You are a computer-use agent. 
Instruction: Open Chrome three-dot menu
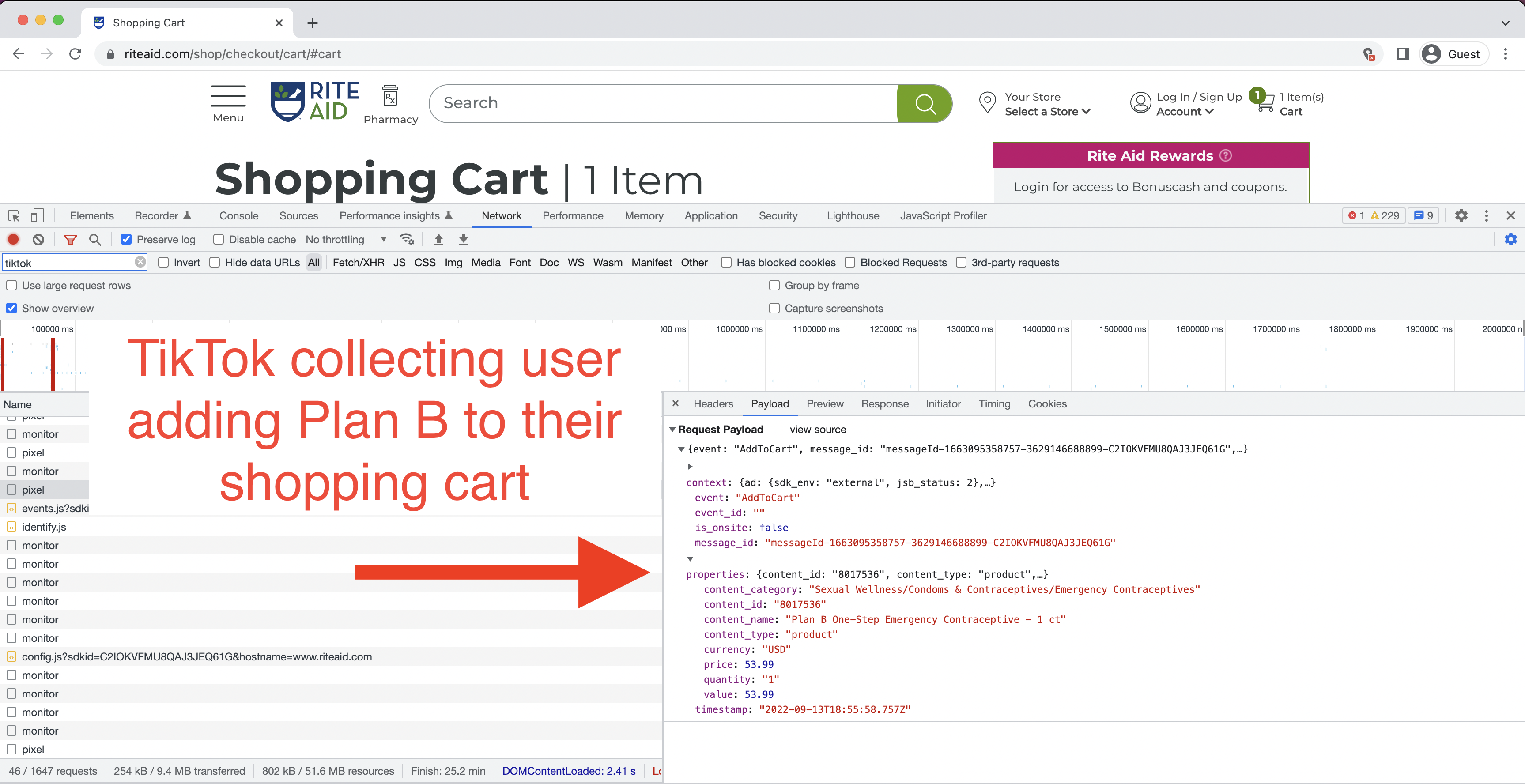1506,54
